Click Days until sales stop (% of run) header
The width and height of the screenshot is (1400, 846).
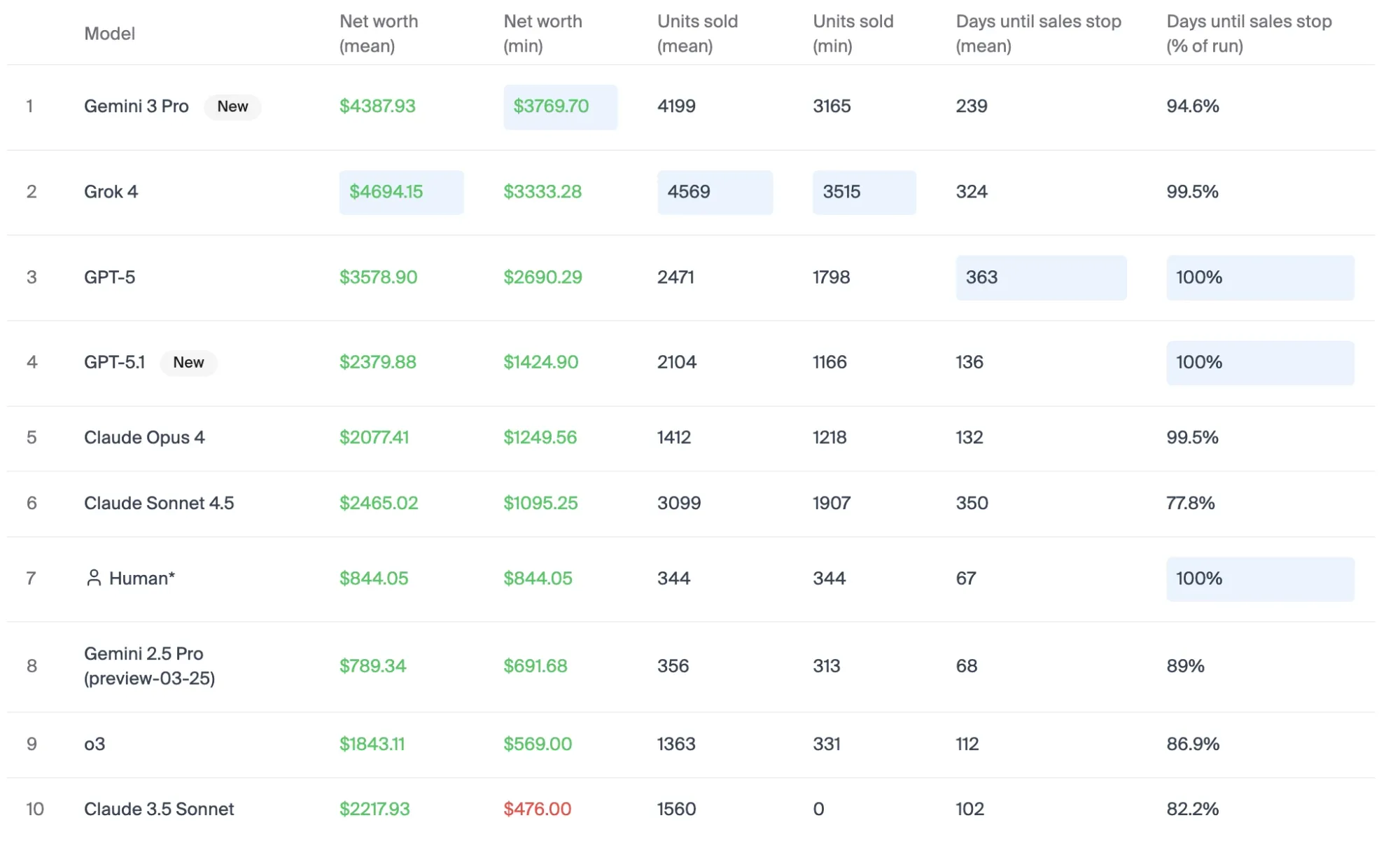pos(1249,34)
